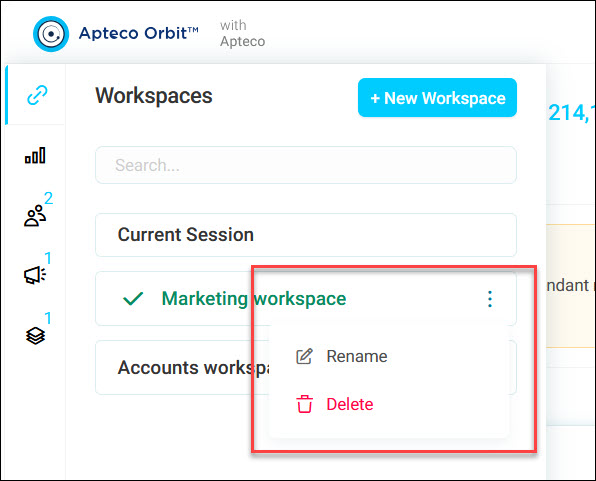
Task: Click the blue 214 count figure
Action: (571, 113)
